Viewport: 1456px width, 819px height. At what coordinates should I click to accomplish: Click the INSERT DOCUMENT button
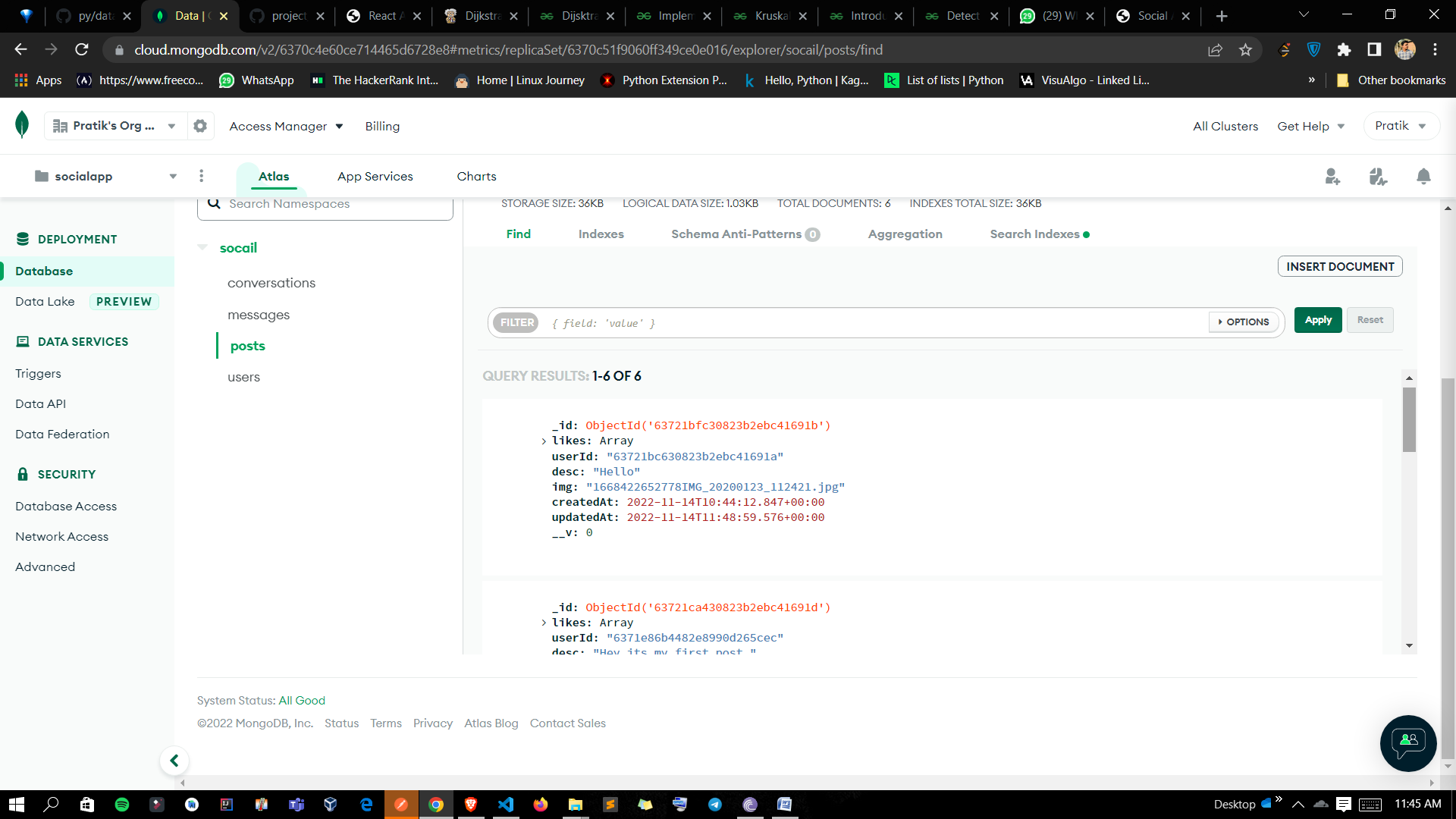1339,266
